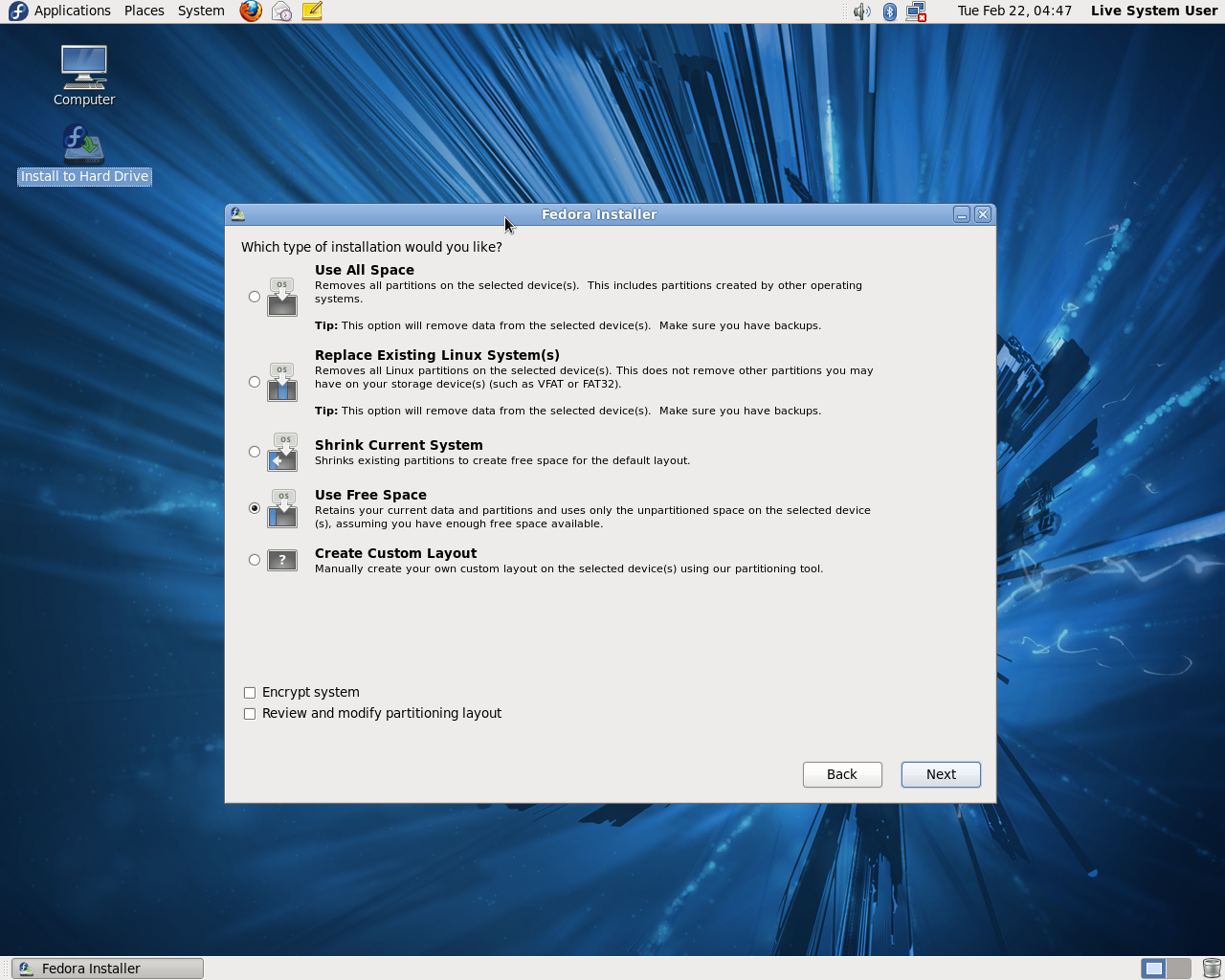Open the network connection tray icon
This screenshot has height=980, width=1225.
pyautogui.click(x=916, y=11)
